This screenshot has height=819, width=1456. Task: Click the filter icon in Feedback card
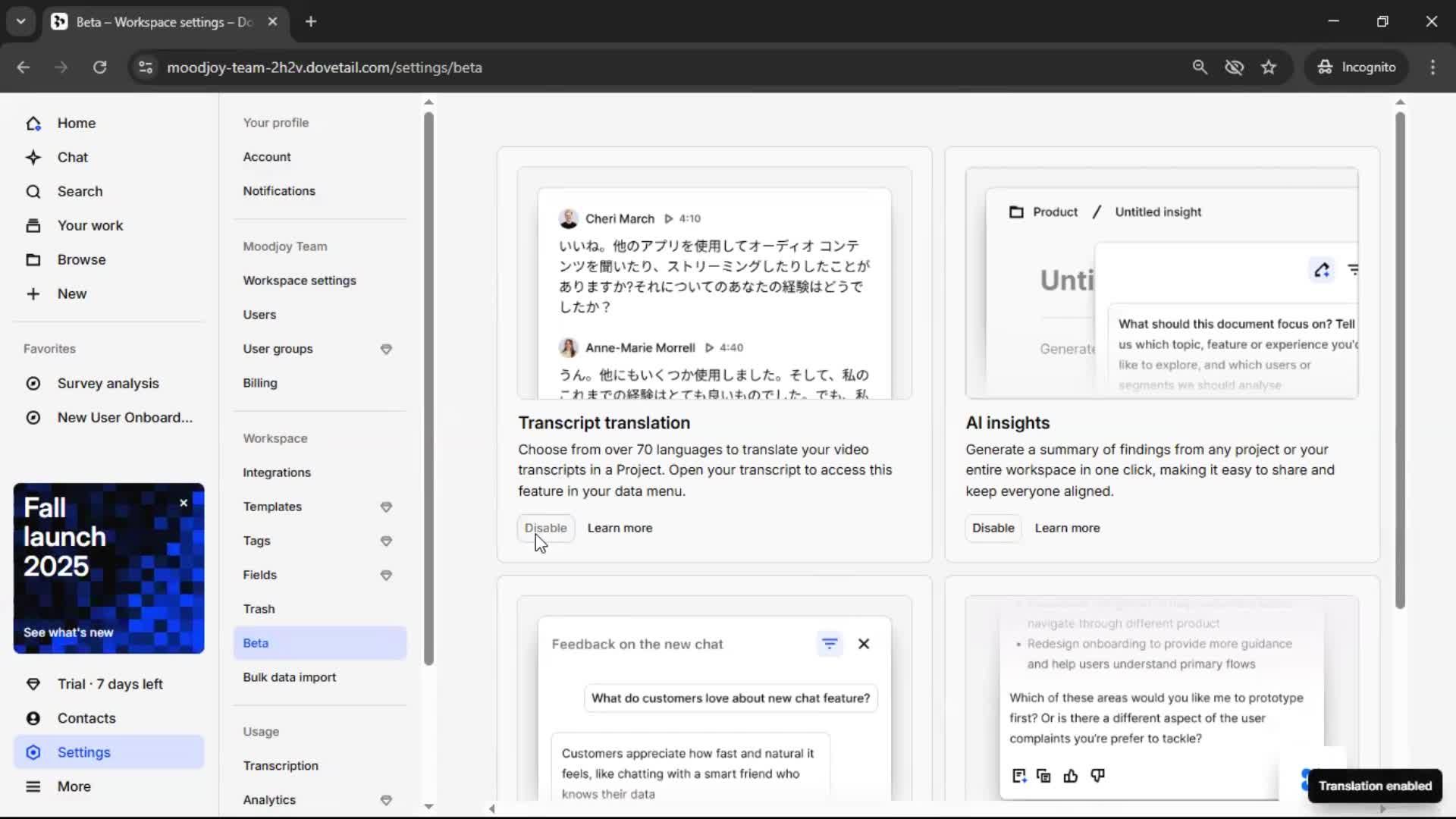pyautogui.click(x=830, y=644)
